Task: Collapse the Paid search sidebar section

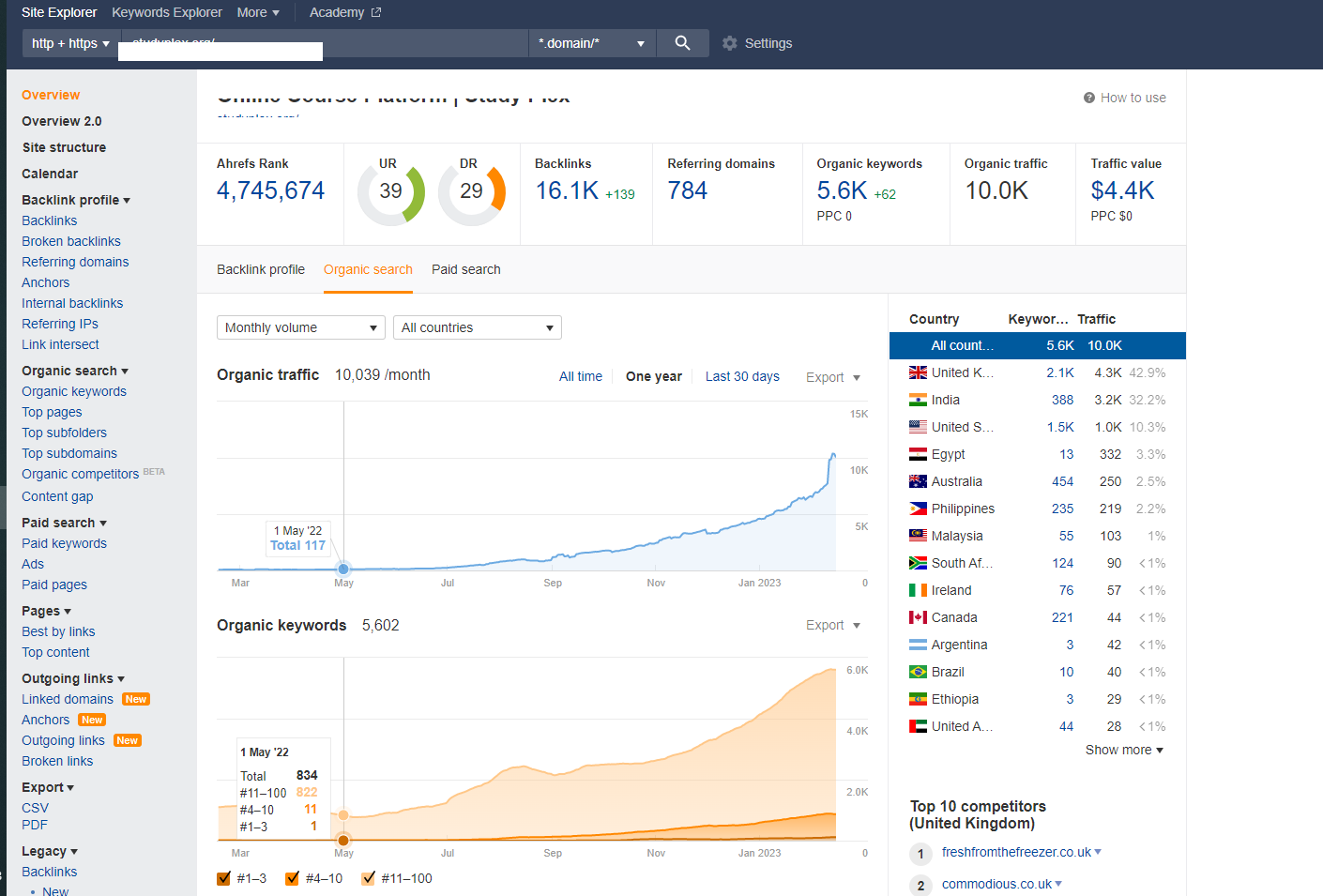Action: point(64,523)
